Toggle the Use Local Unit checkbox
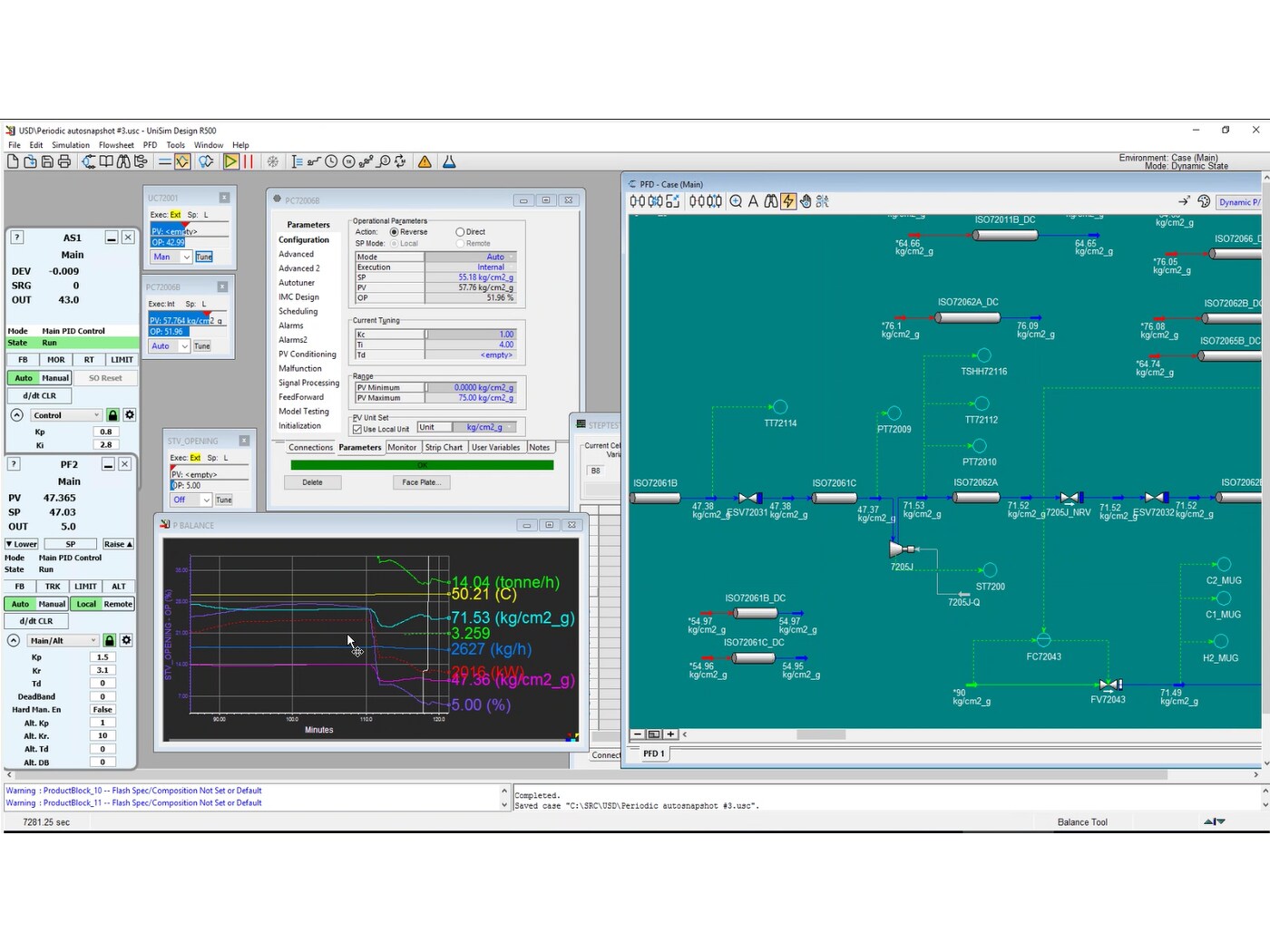 tap(357, 429)
